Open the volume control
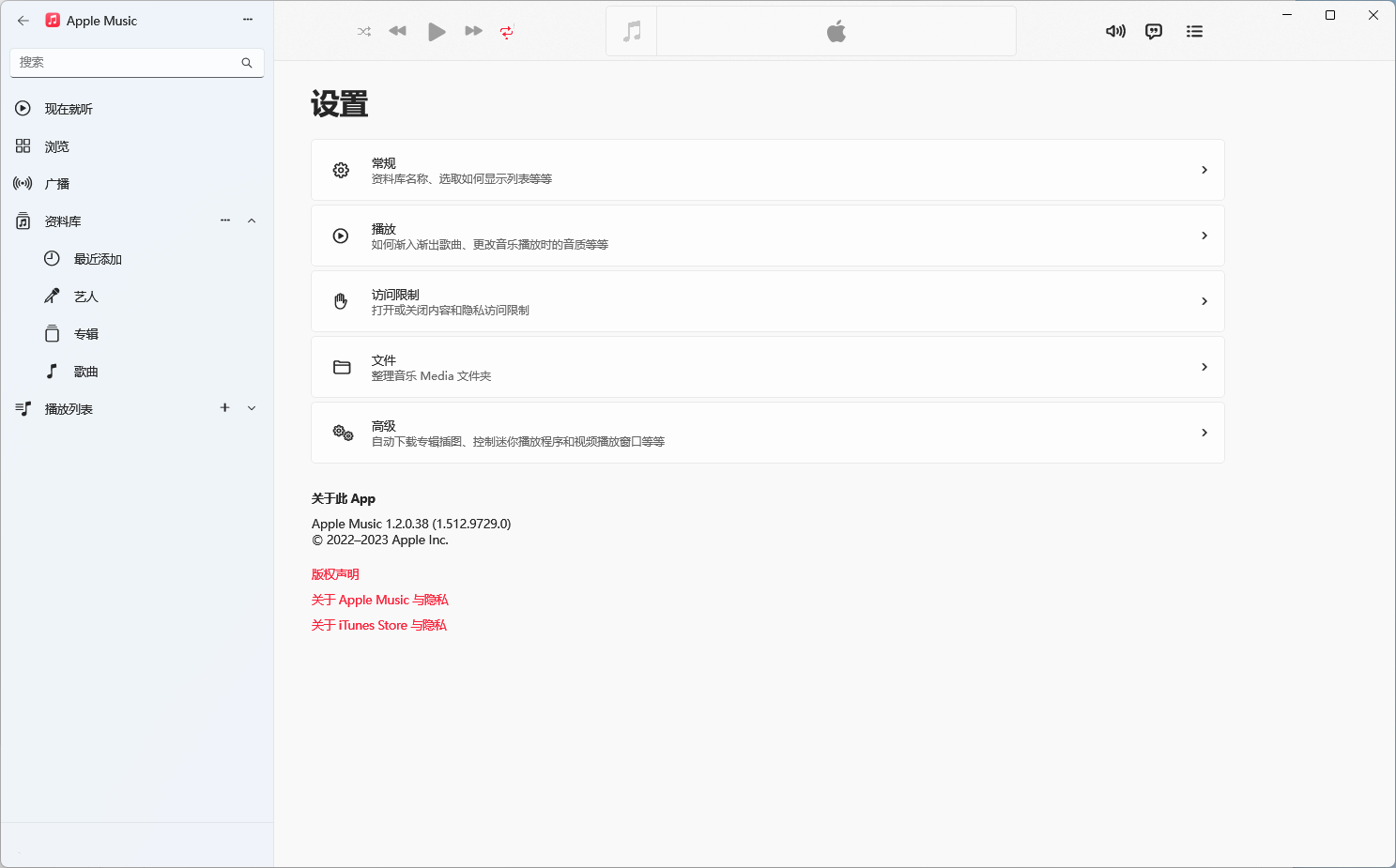1396x868 pixels. coord(1115,31)
